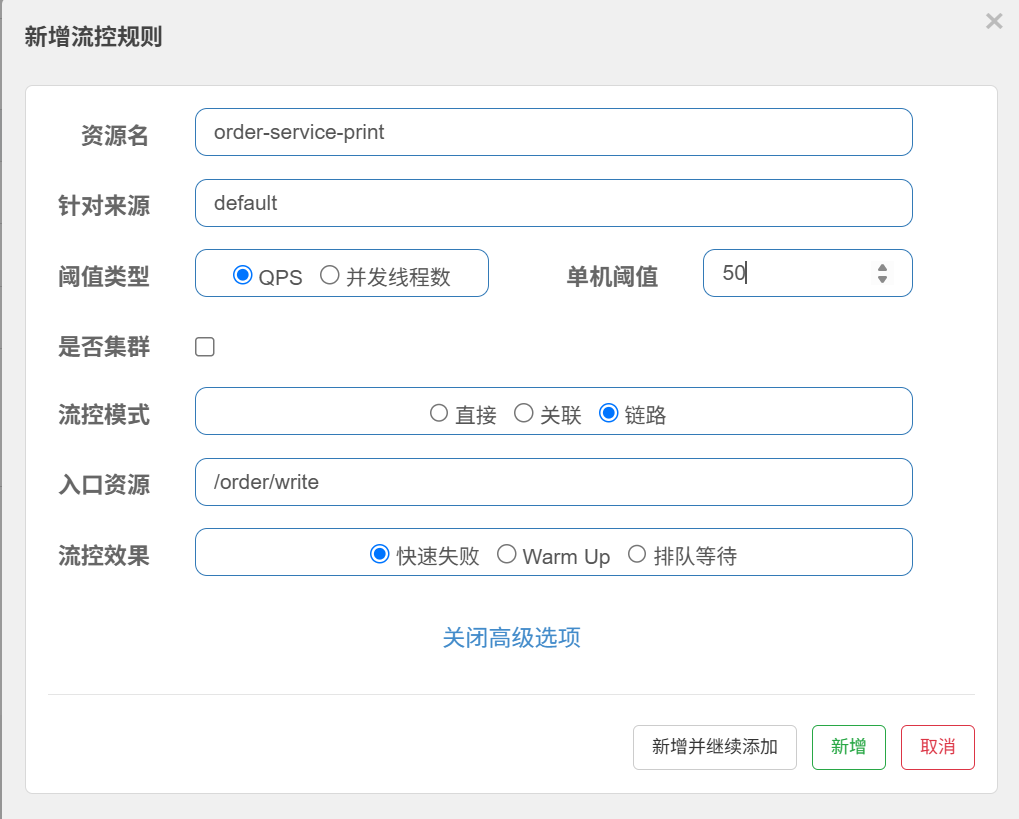Select 快速失败 flow control effect
Viewport: 1019px width, 819px height.
[380, 554]
